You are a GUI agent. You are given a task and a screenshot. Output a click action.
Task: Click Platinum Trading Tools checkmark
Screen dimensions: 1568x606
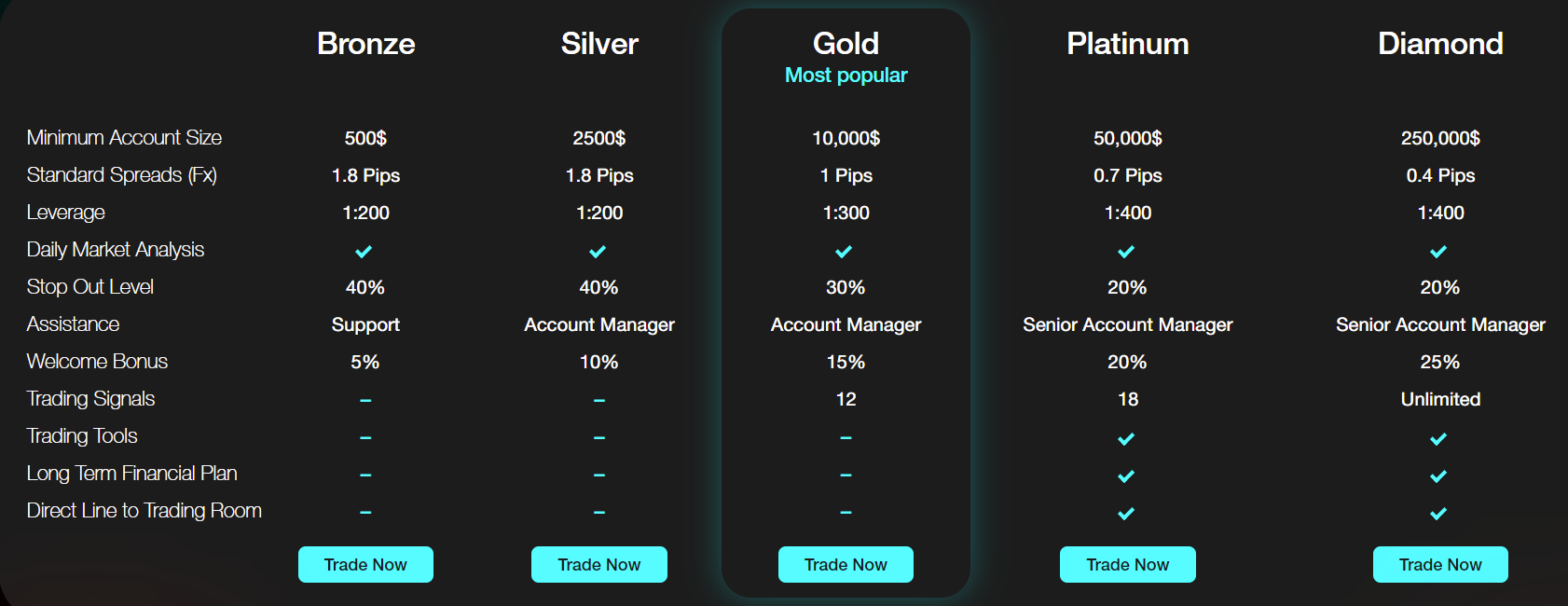coord(1126,439)
